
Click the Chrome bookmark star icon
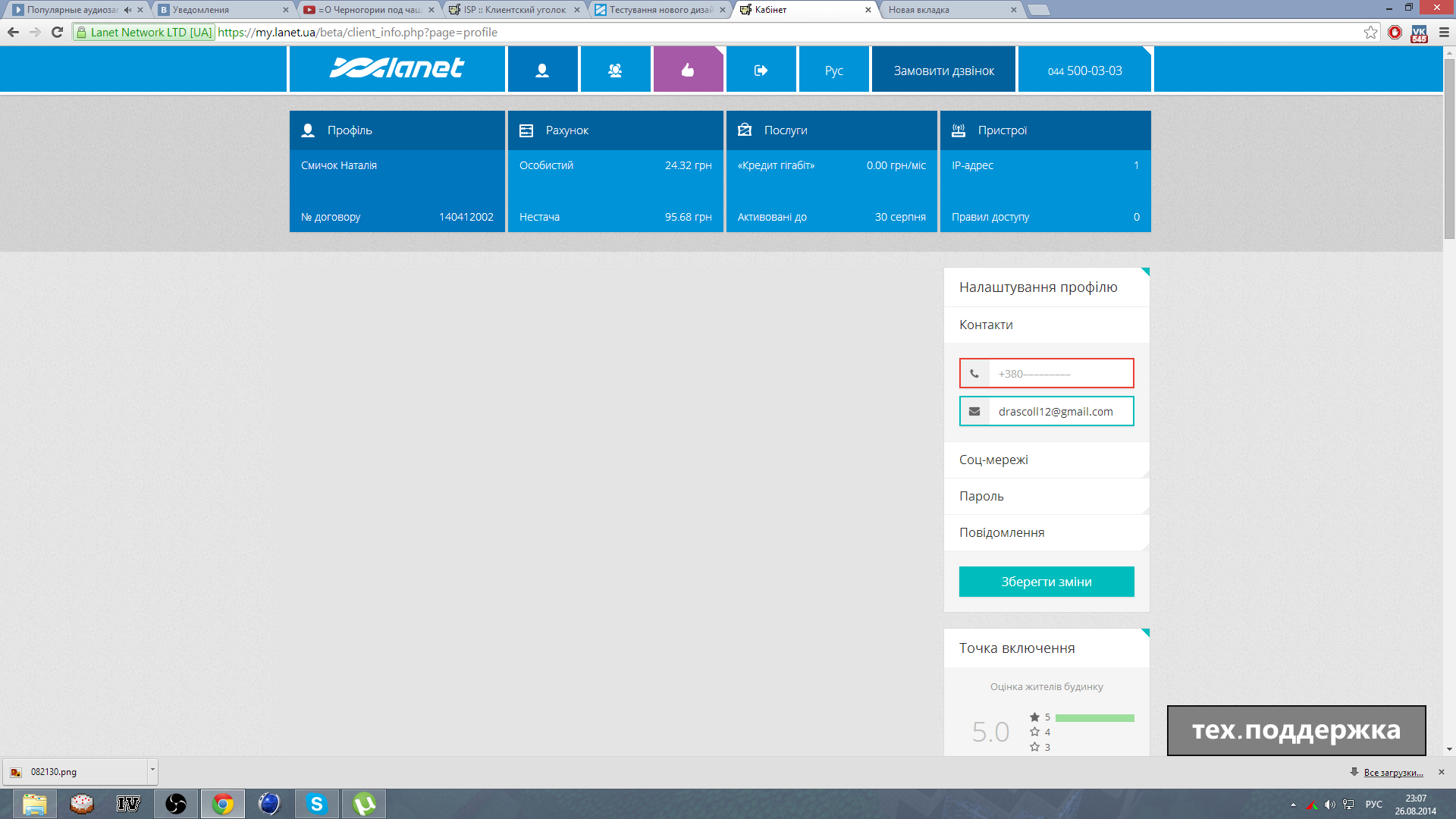click(x=1370, y=33)
